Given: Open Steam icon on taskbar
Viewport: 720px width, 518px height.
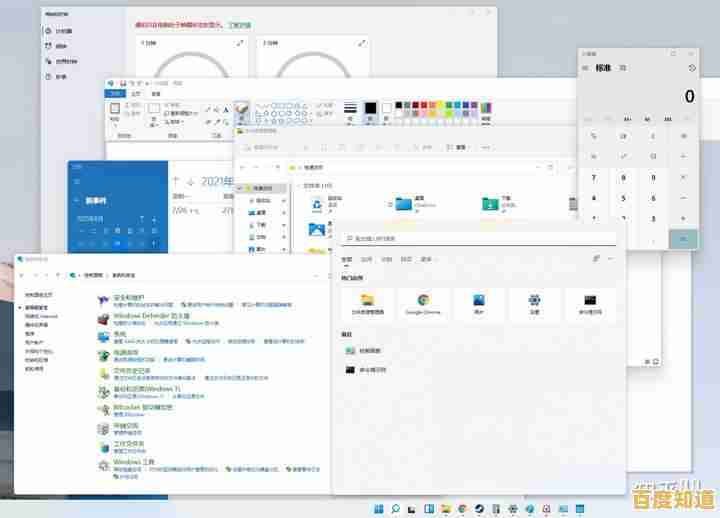Looking at the screenshot, I should [x=479, y=508].
